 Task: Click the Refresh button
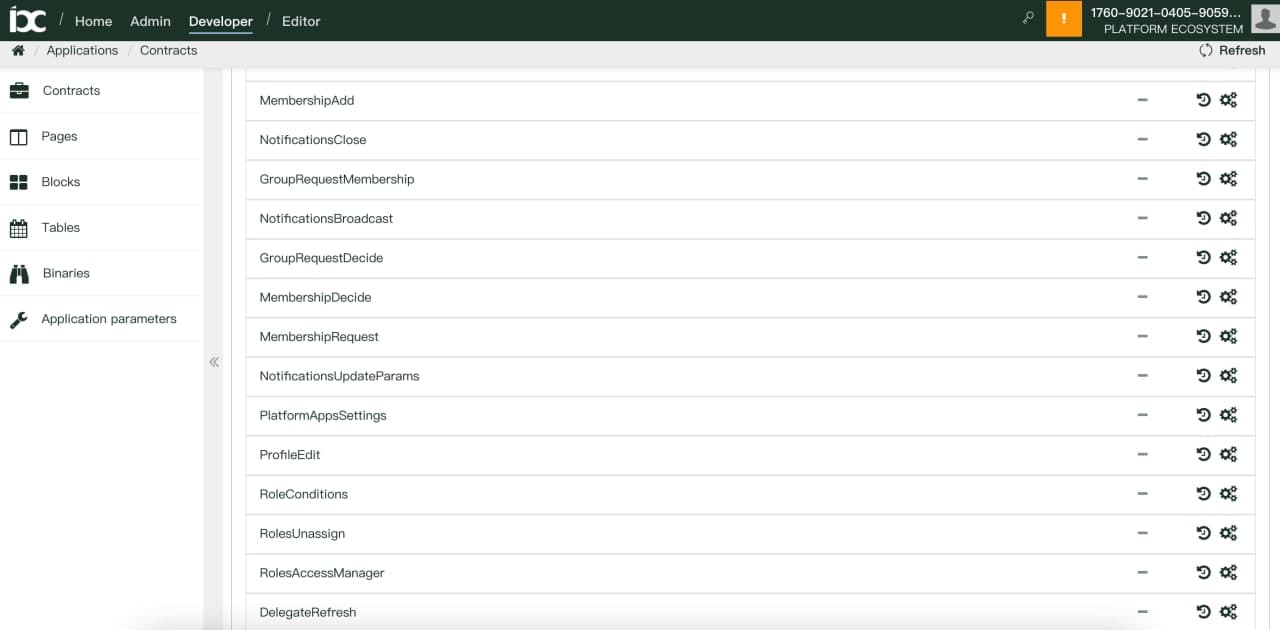1232,50
